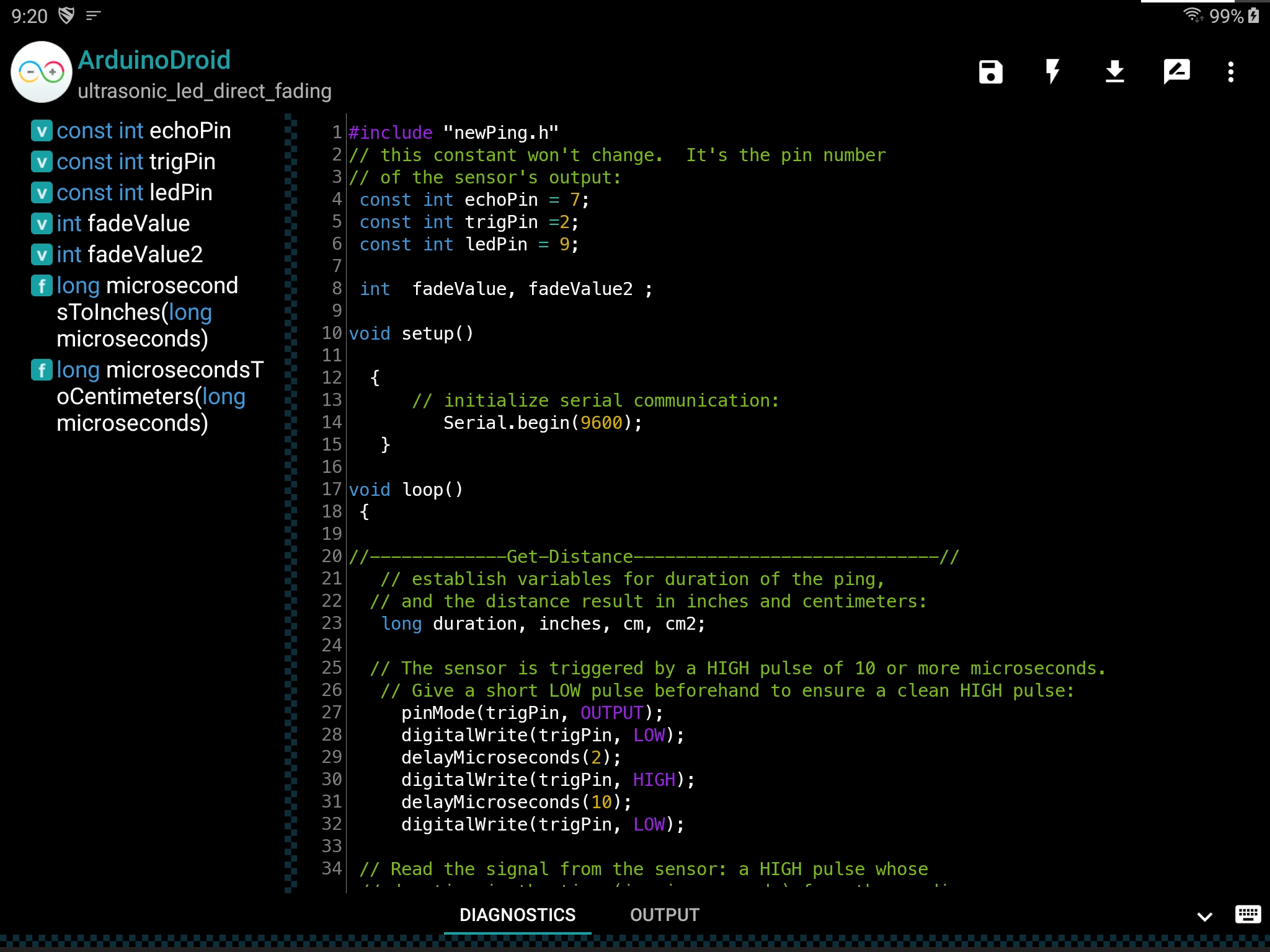Jump to microsecondsToCentimeters function entry

coord(150,396)
